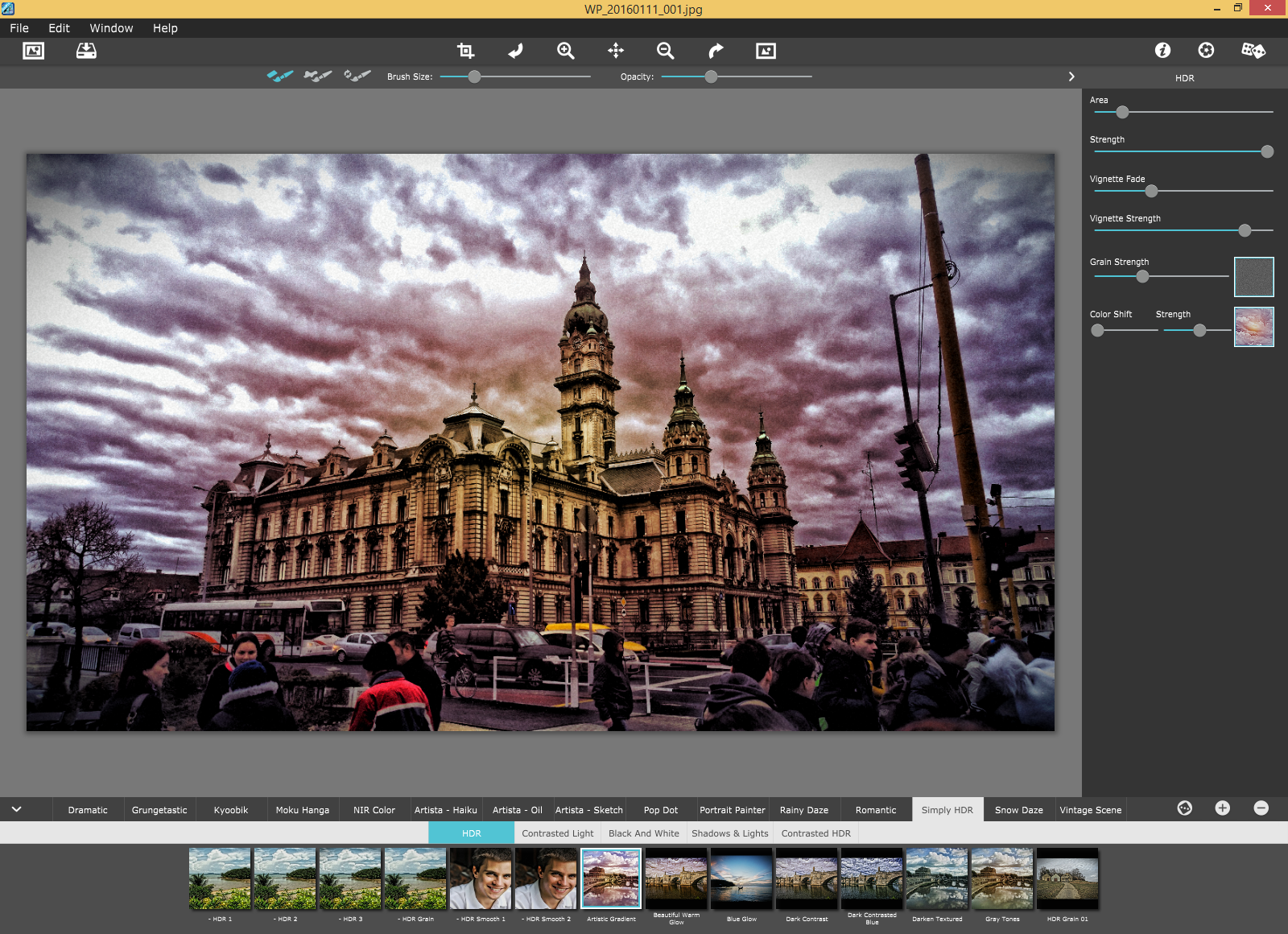This screenshot has width=1288, height=934.
Task: Open the Artista - Oil category
Action: (518, 810)
